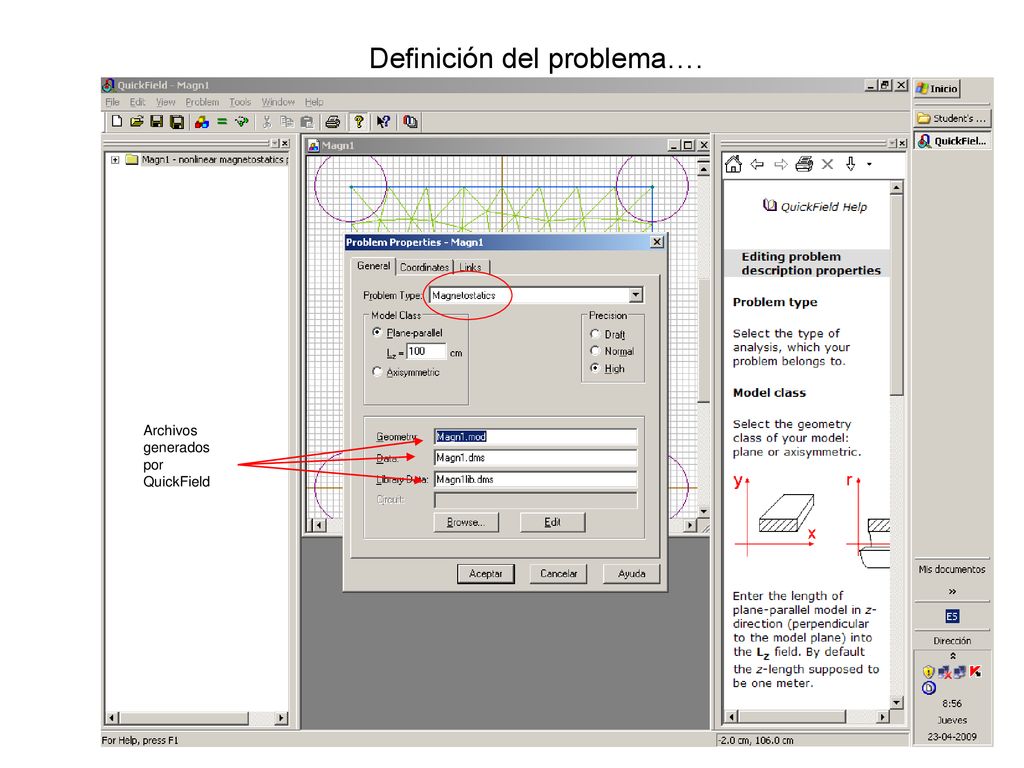Expand the Magn1 tree node plus sign

pyautogui.click(x=115, y=159)
